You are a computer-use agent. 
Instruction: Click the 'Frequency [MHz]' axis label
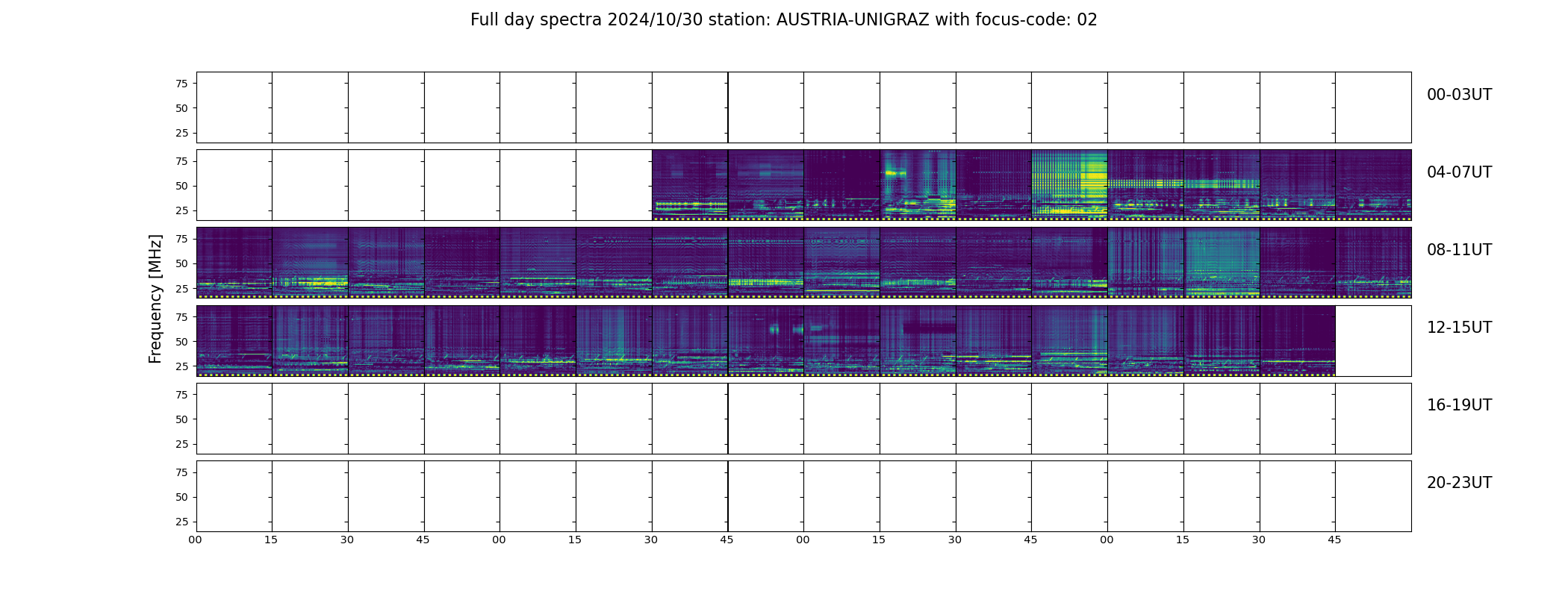coord(155,298)
